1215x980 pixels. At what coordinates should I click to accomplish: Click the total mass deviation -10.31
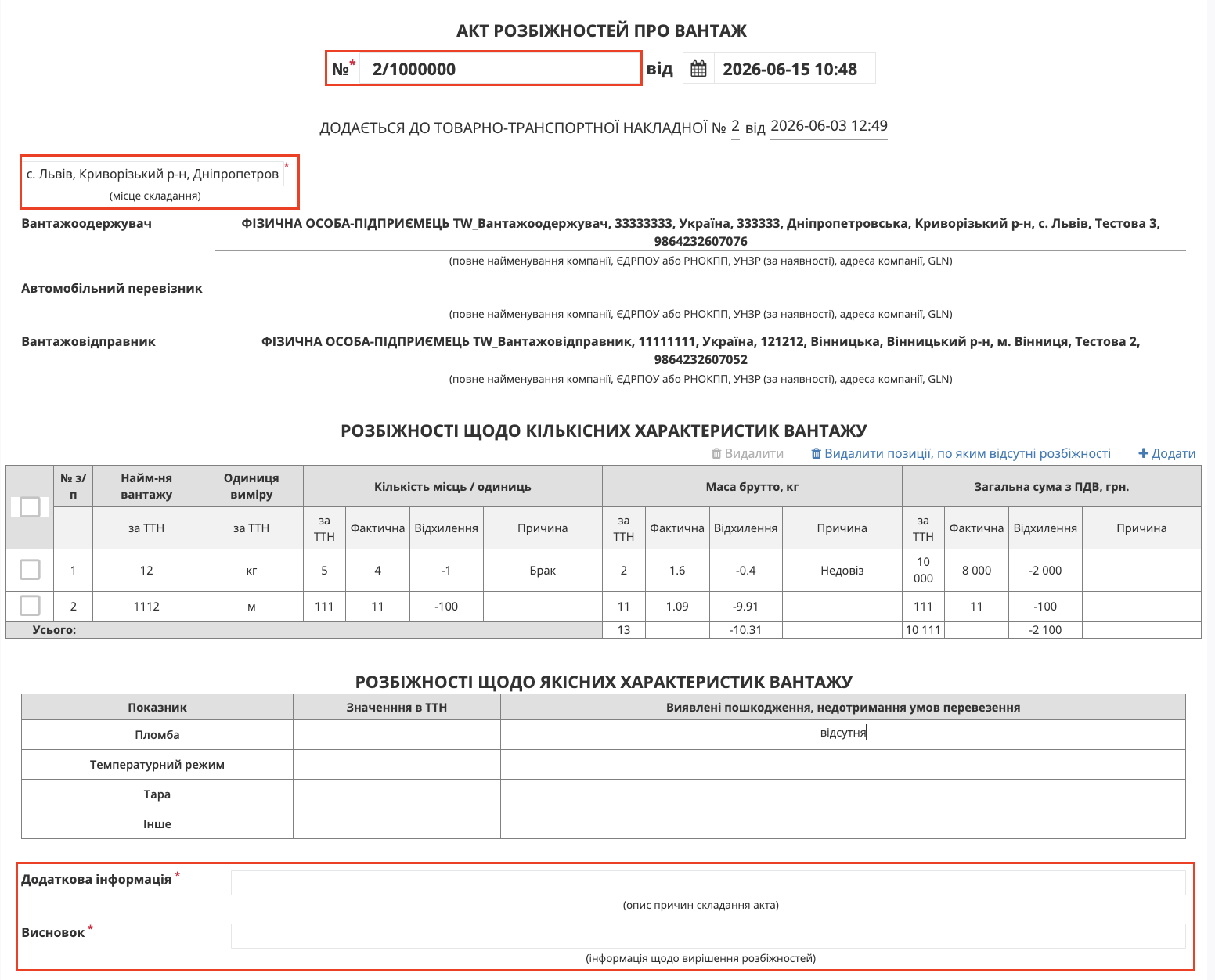tap(745, 630)
